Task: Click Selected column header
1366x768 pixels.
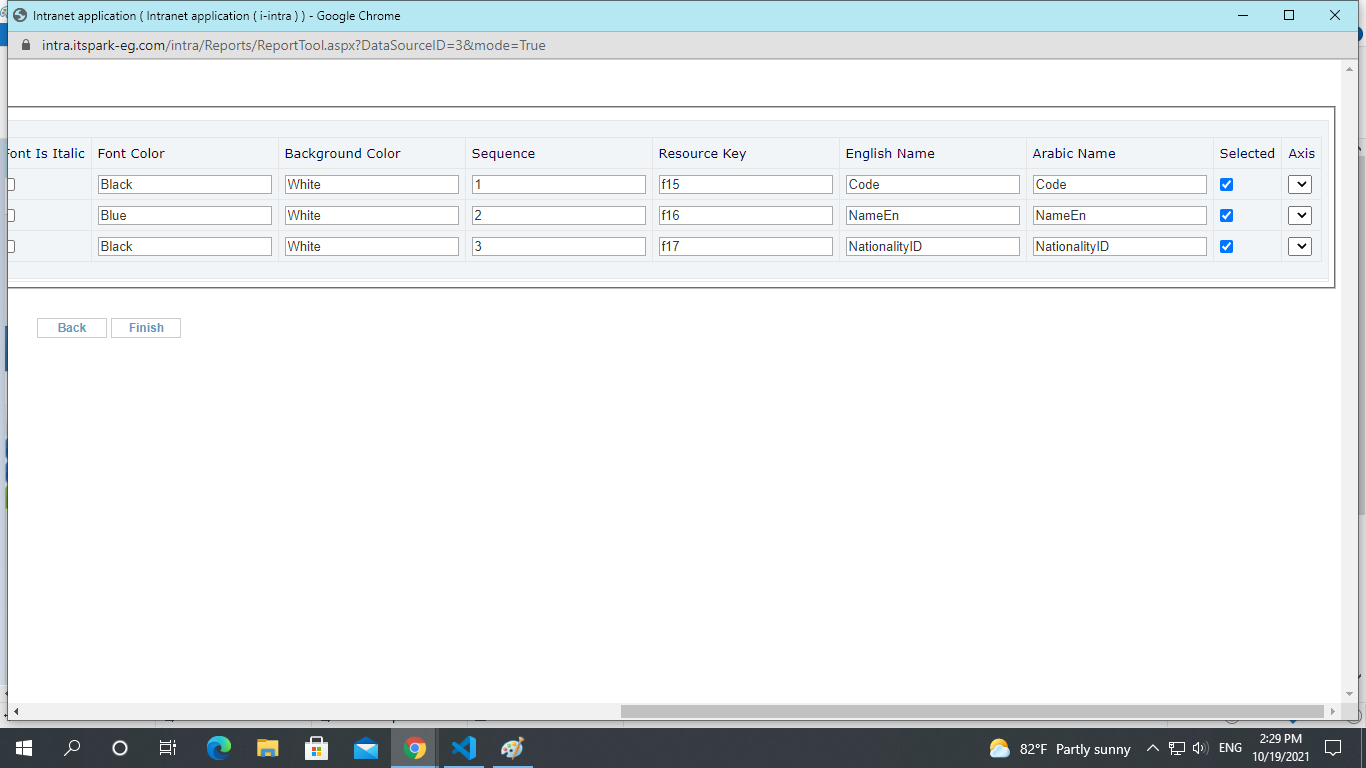Action: tap(1247, 153)
